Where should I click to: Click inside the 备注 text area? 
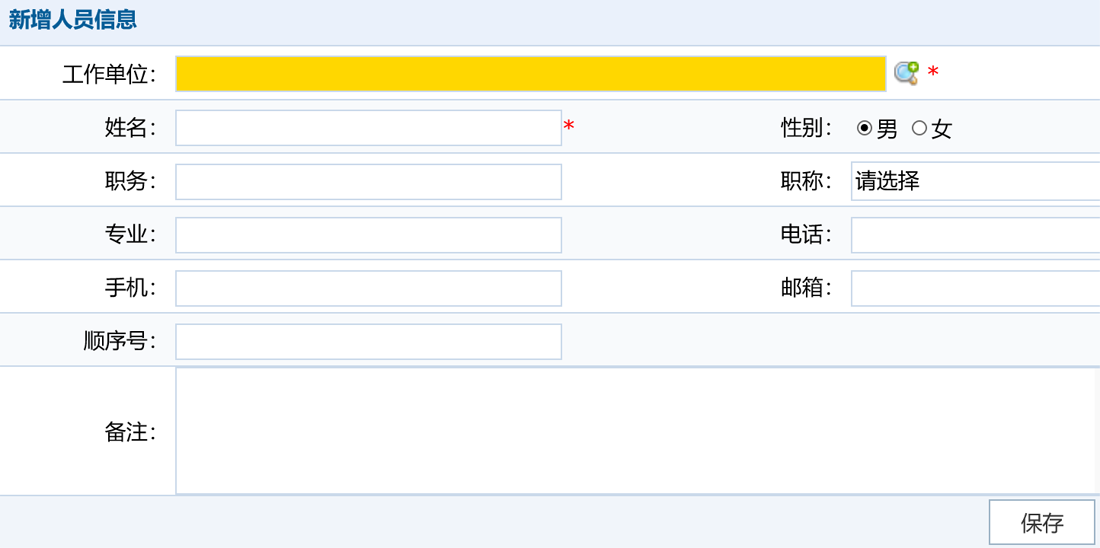[636, 431]
